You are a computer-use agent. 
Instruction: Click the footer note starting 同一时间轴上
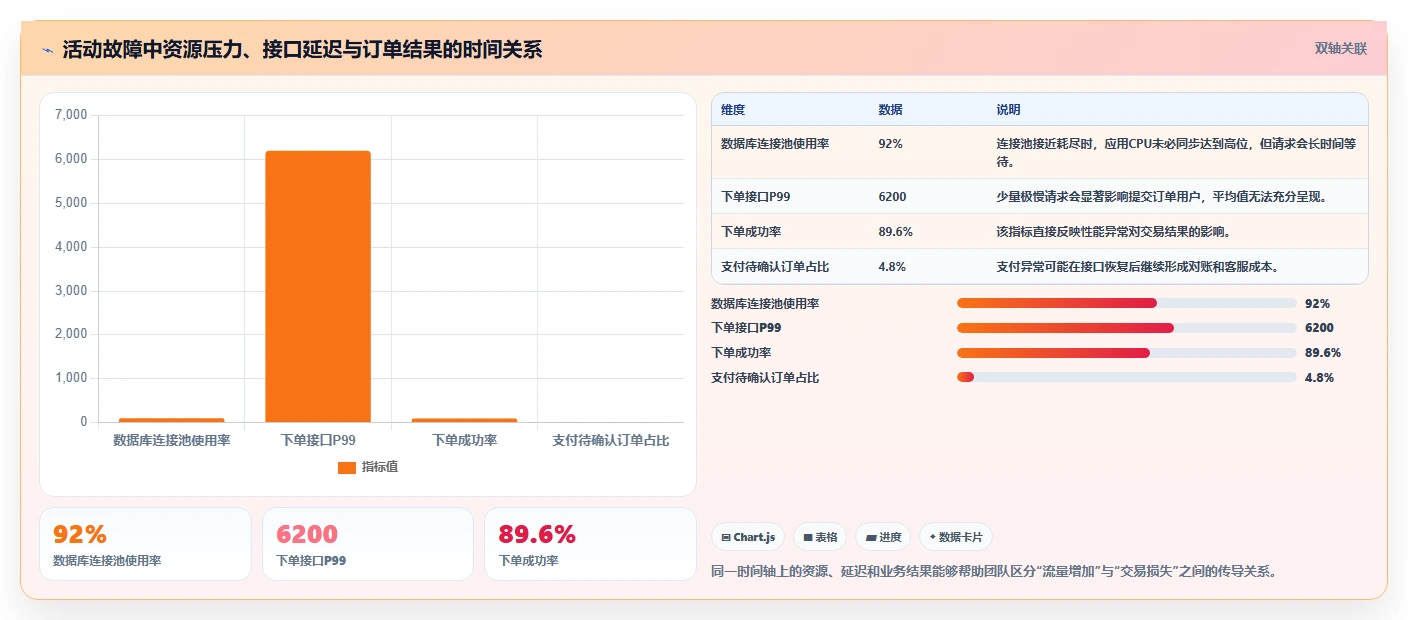click(994, 572)
